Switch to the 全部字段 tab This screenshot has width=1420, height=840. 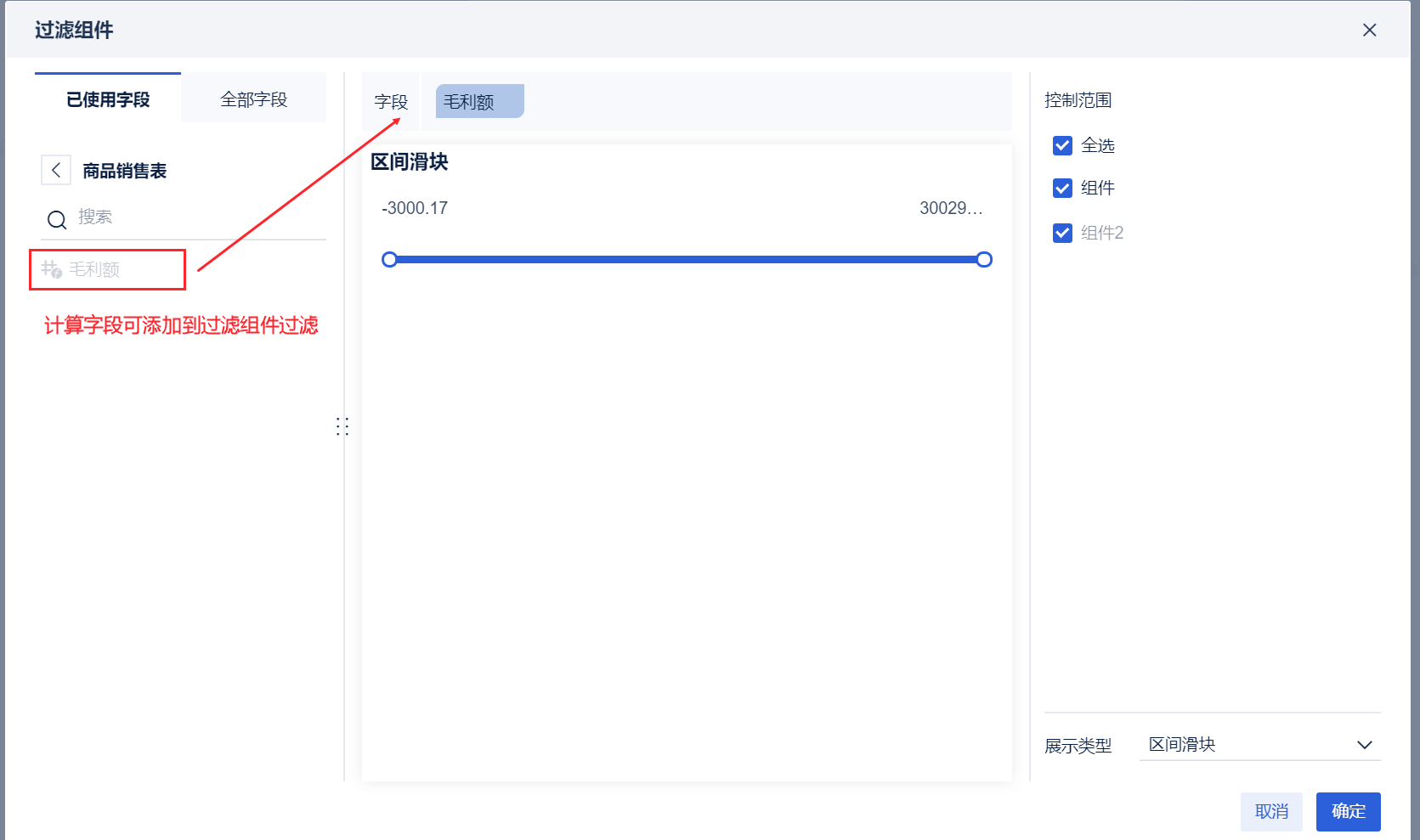(x=253, y=99)
